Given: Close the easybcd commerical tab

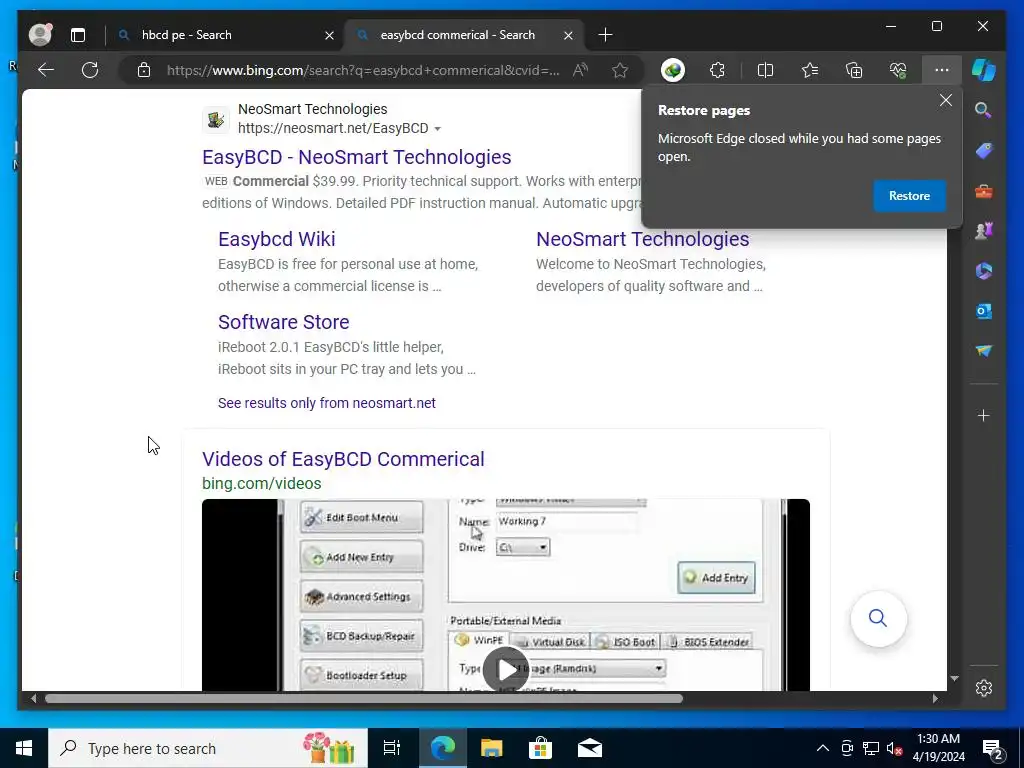Looking at the screenshot, I should click(568, 35).
